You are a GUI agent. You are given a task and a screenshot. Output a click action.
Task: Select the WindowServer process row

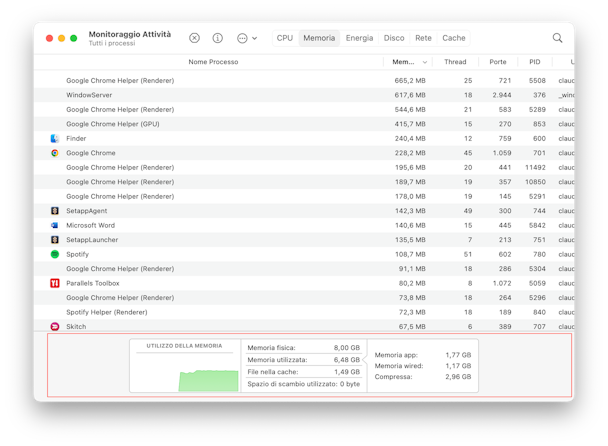point(304,95)
